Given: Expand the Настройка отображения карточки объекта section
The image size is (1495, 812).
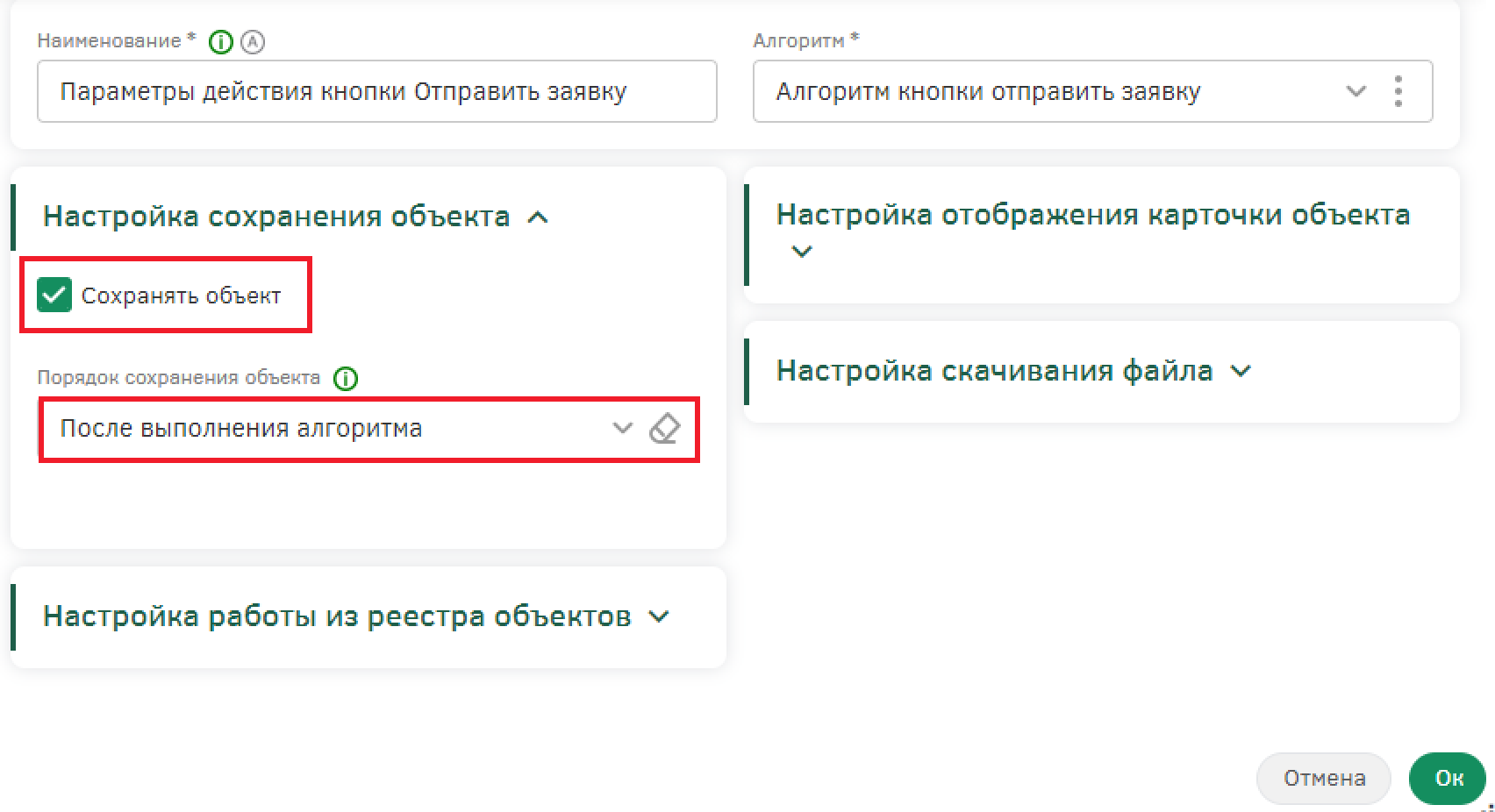Looking at the screenshot, I should (x=802, y=252).
